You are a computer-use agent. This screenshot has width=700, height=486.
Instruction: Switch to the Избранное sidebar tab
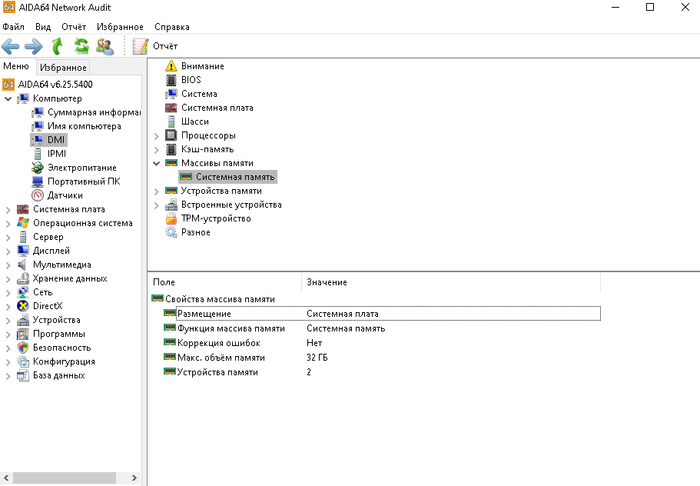pyautogui.click(x=63, y=67)
